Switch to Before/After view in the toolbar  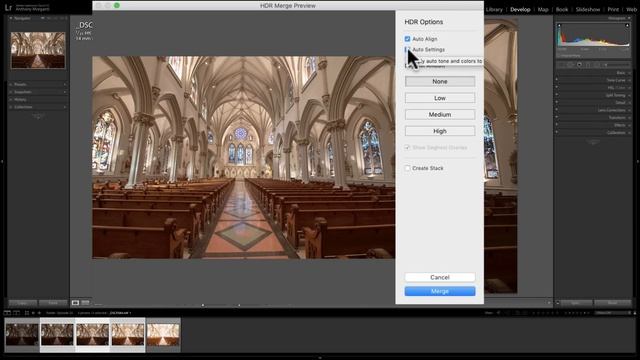[x=85, y=303]
